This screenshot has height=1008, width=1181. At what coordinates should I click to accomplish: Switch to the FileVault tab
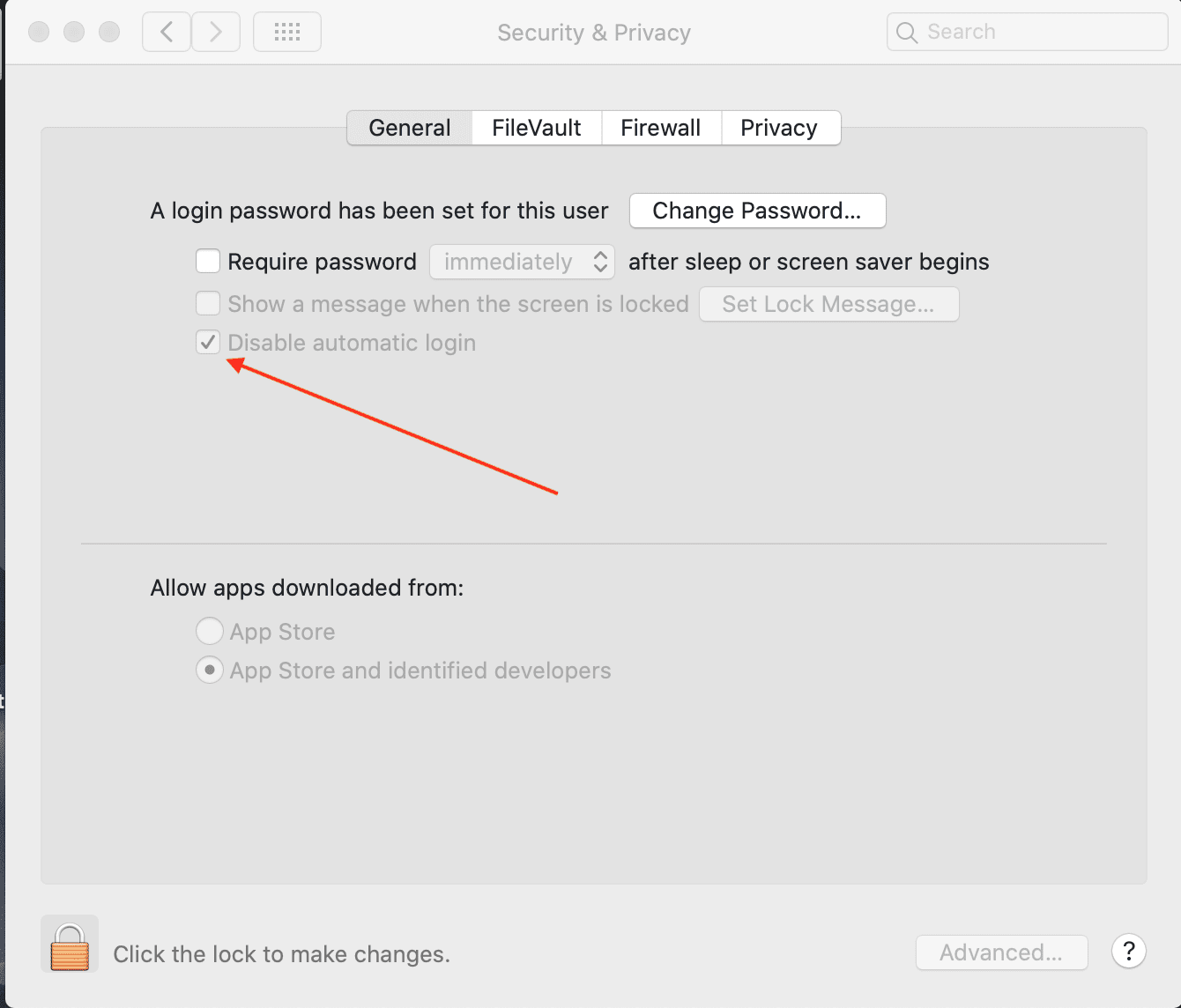click(536, 128)
